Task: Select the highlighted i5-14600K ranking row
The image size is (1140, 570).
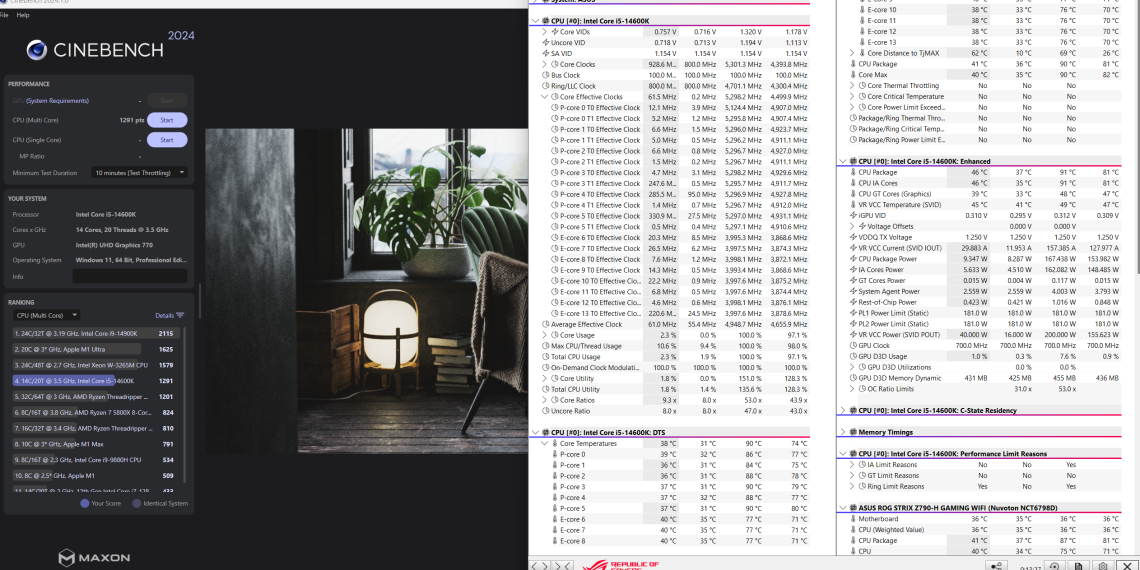Action: [95, 380]
